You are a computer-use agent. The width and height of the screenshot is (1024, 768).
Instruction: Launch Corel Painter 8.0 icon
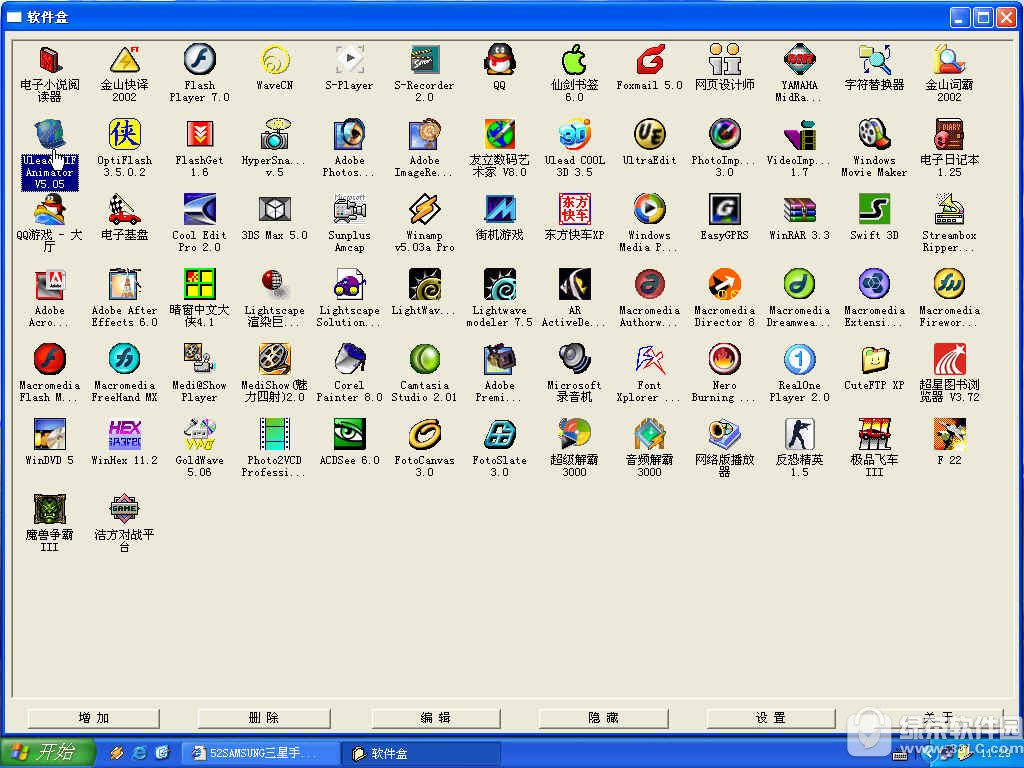[349, 360]
